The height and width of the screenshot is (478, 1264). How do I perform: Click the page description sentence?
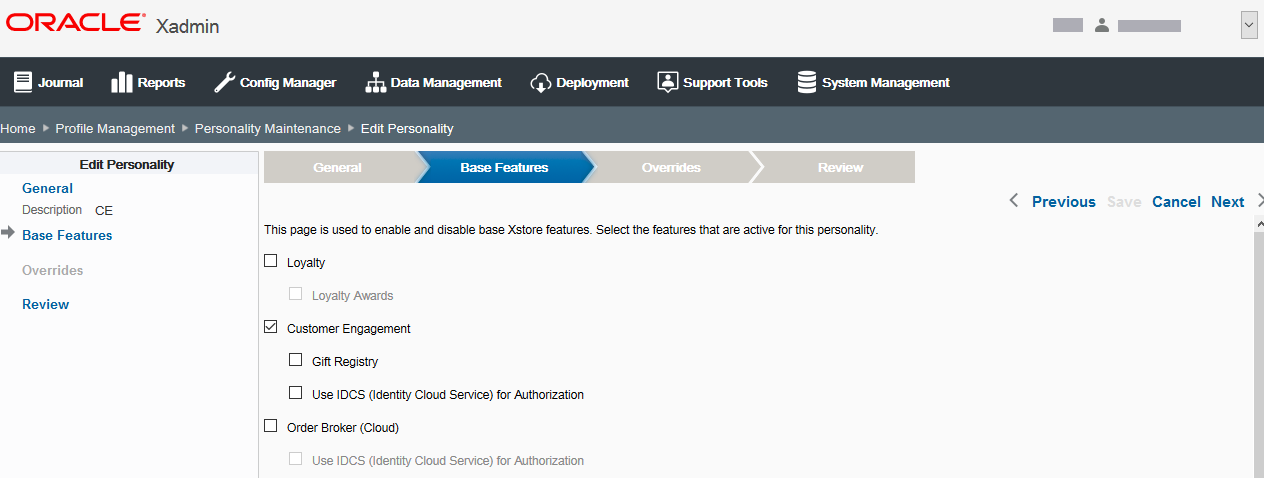pos(571,230)
